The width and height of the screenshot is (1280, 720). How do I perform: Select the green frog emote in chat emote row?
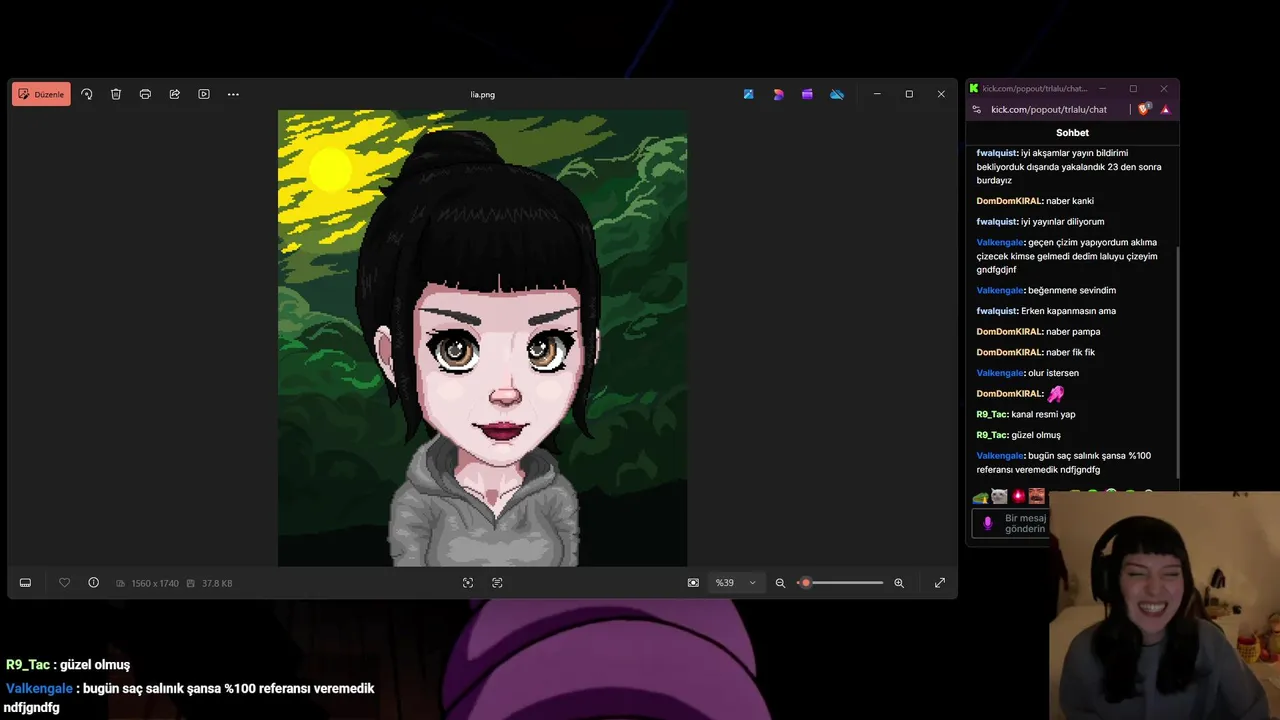click(x=980, y=496)
